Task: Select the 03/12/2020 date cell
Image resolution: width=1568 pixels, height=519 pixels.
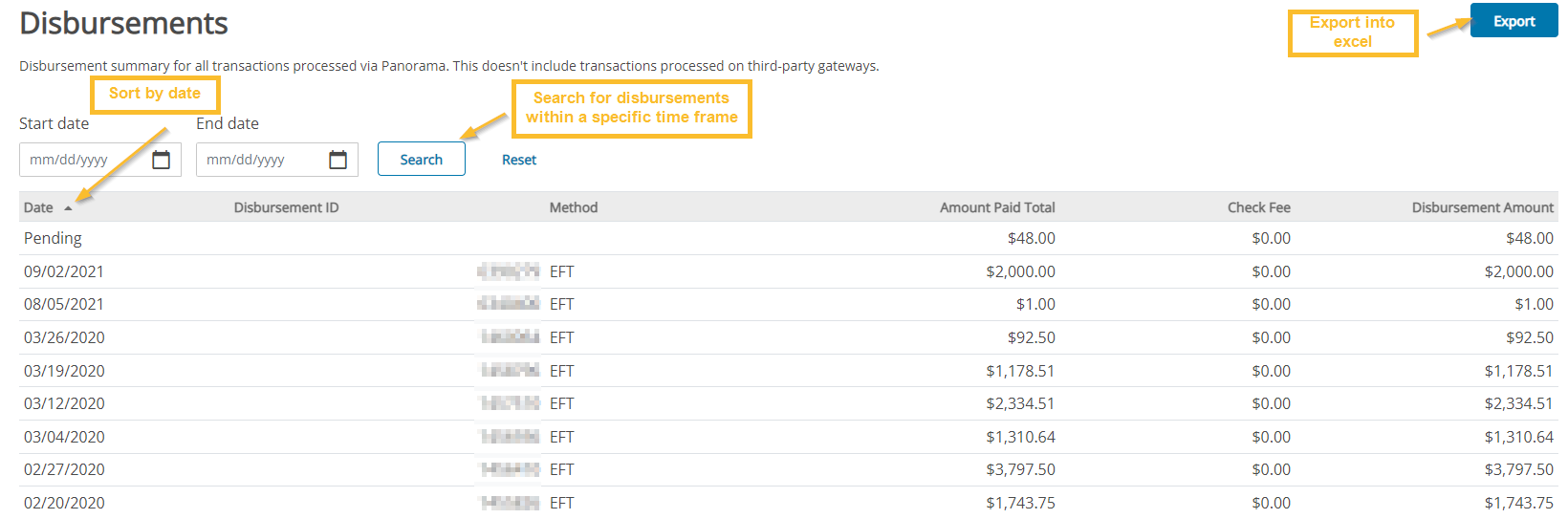Action: [x=64, y=403]
